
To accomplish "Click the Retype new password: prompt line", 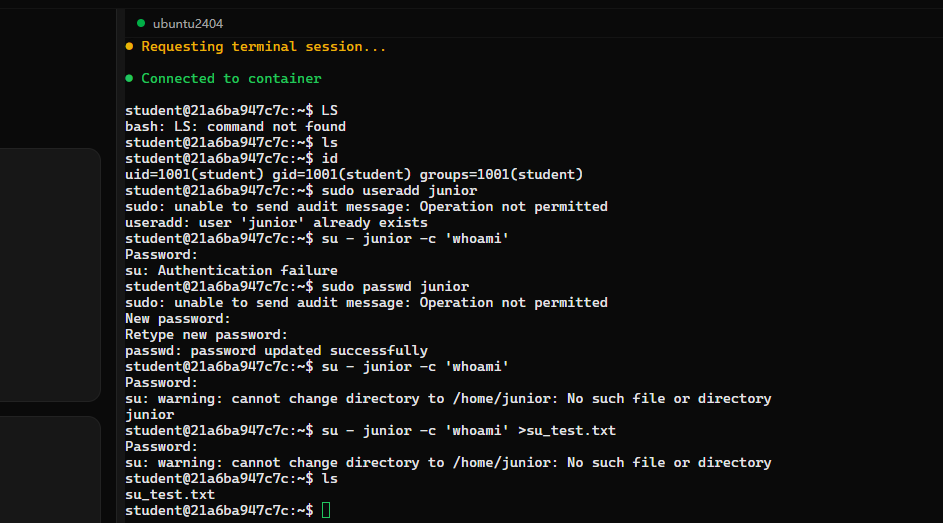I will pyautogui.click(x=206, y=335).
